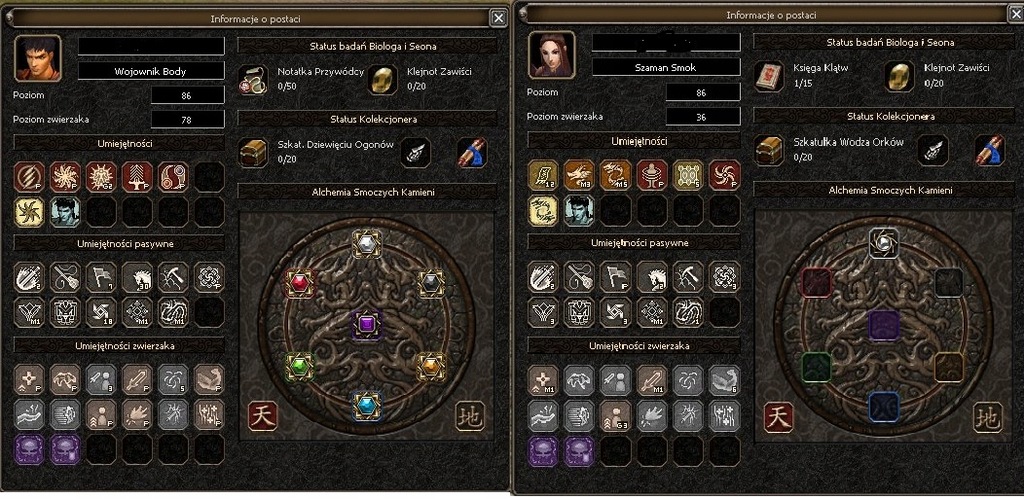Click the warrior character portrait
1024x499 pixels.
(38, 58)
